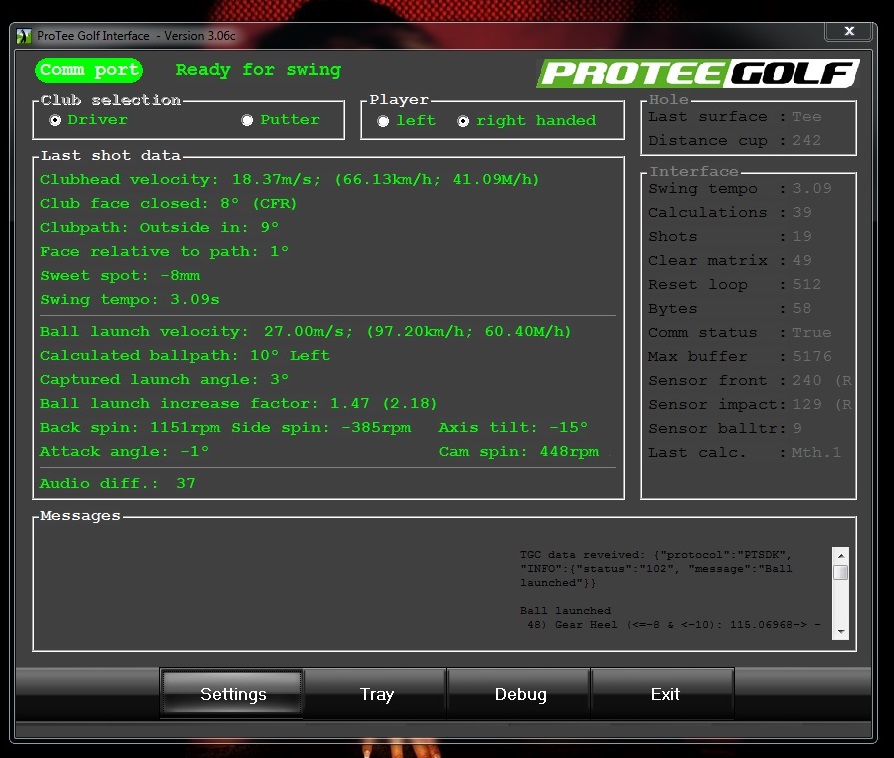Click the 'TGC data reveived' message text
894x758 pixels.
(x=656, y=569)
